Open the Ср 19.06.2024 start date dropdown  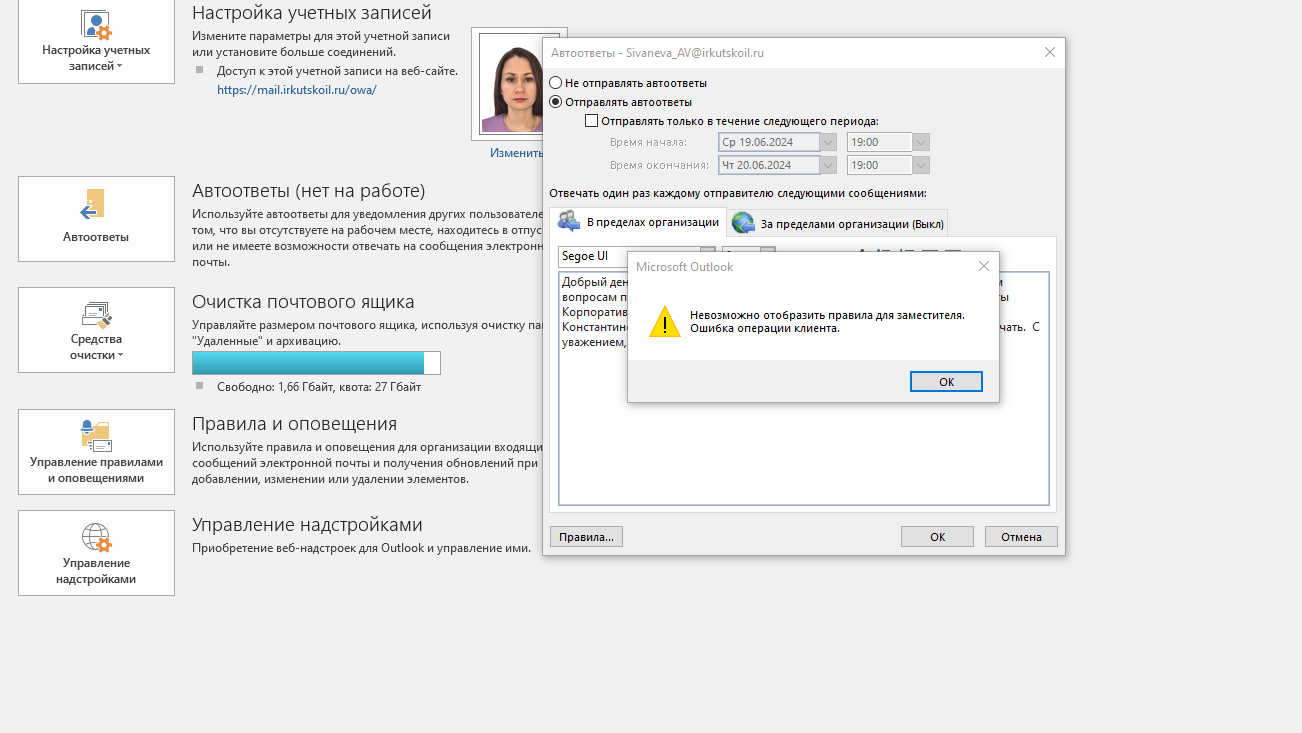[x=828, y=142]
